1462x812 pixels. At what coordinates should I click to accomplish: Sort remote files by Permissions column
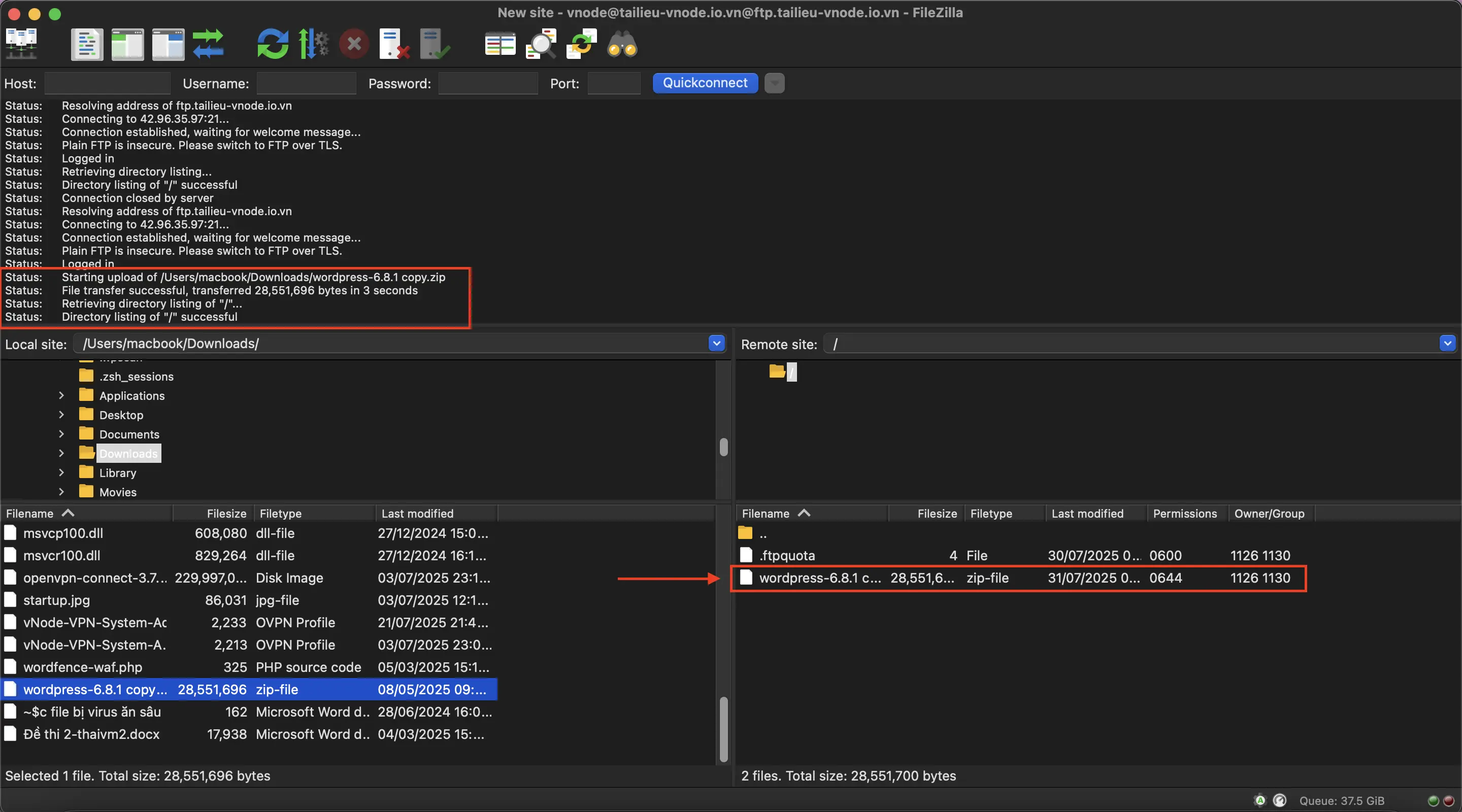(x=1187, y=514)
